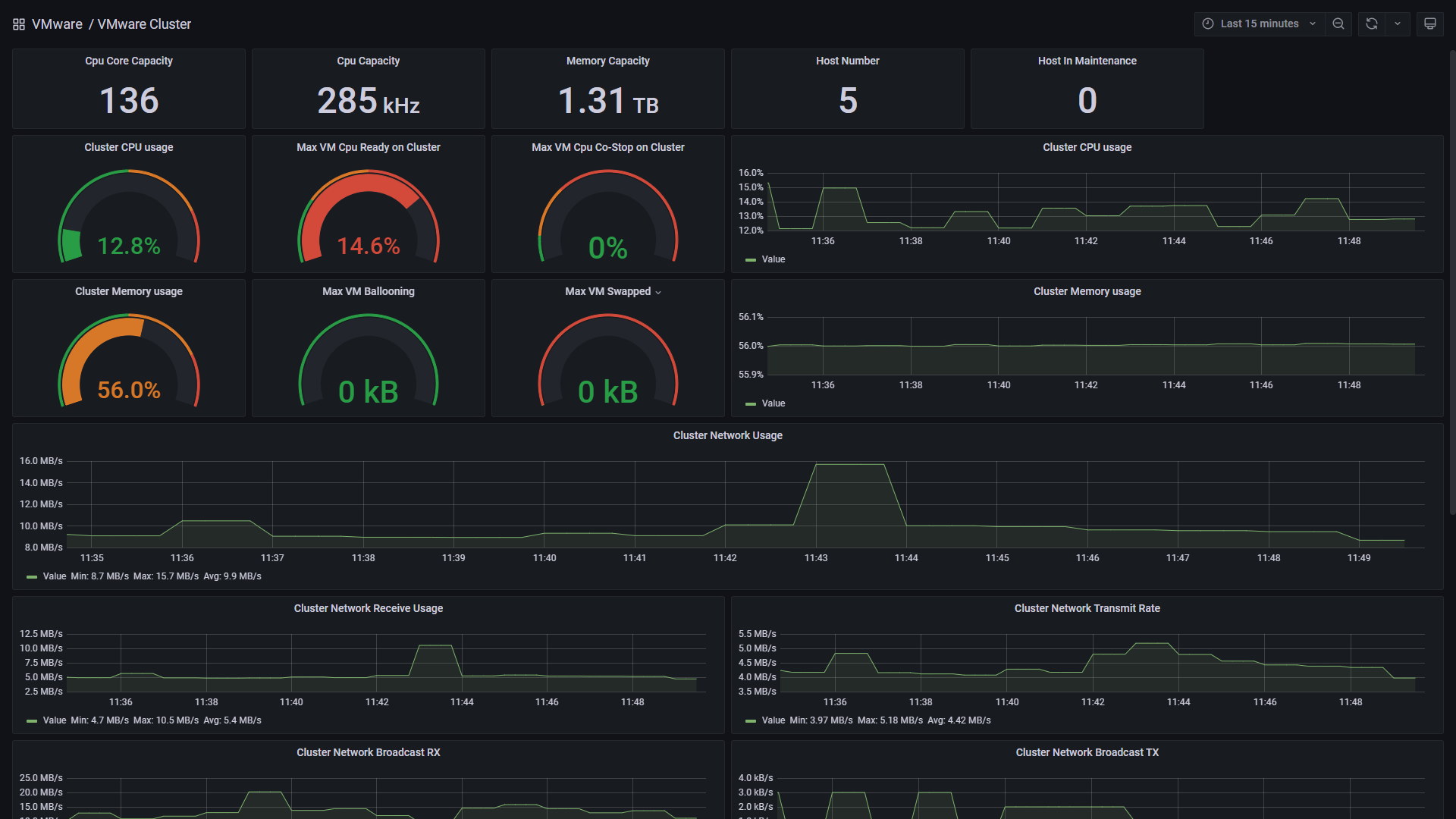This screenshot has width=1456, height=819.
Task: Click the 12.8% CPU usage gauge
Action: pos(129,216)
